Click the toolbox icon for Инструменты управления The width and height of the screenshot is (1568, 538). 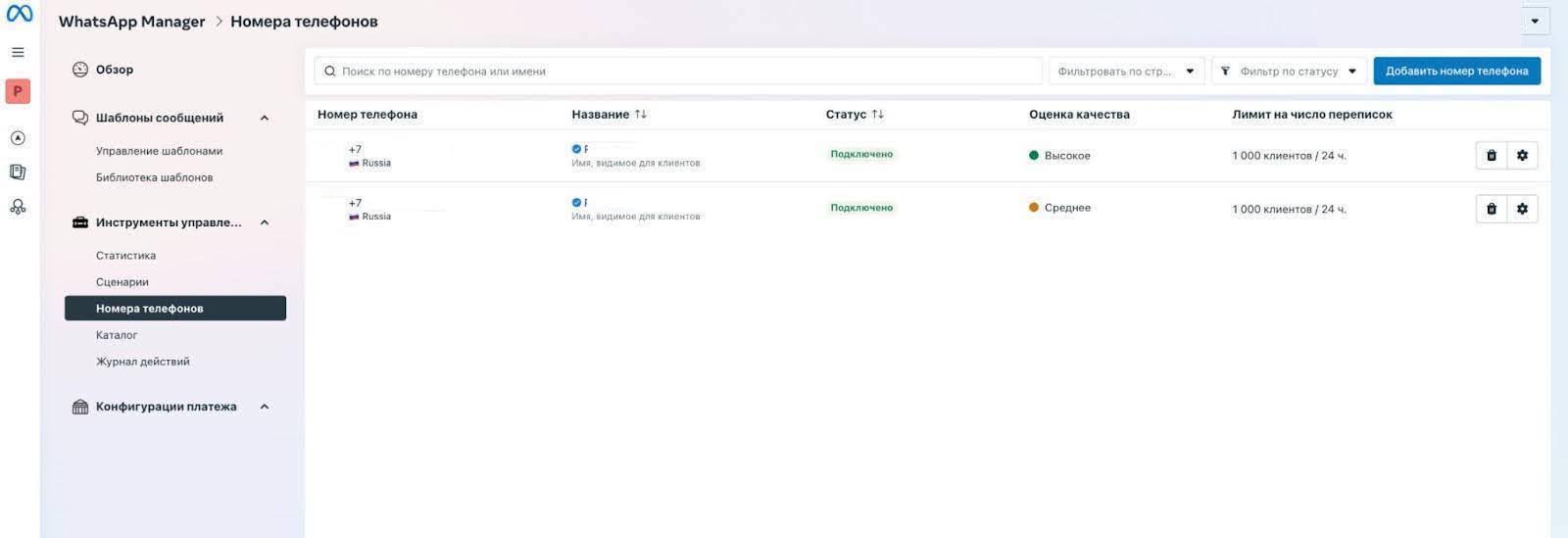(80, 222)
